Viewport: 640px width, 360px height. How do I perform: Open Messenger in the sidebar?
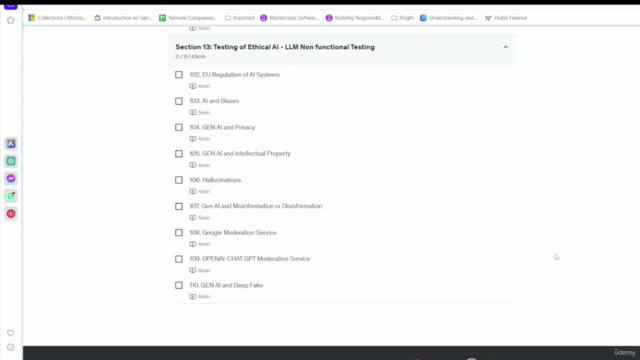coord(11,179)
